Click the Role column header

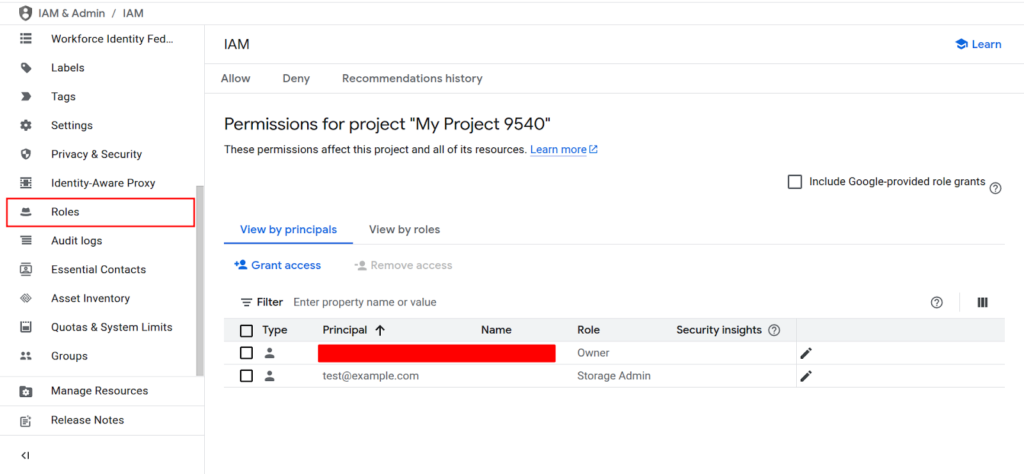(x=588, y=330)
